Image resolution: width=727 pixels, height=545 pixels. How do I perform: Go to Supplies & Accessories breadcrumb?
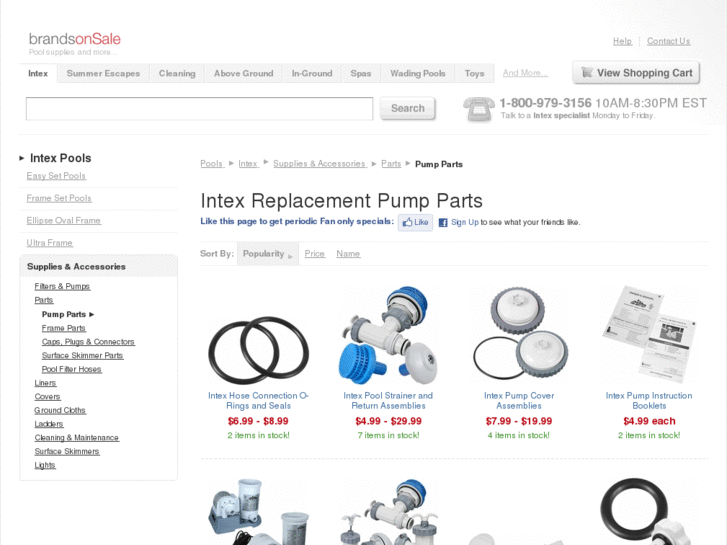tap(319, 164)
